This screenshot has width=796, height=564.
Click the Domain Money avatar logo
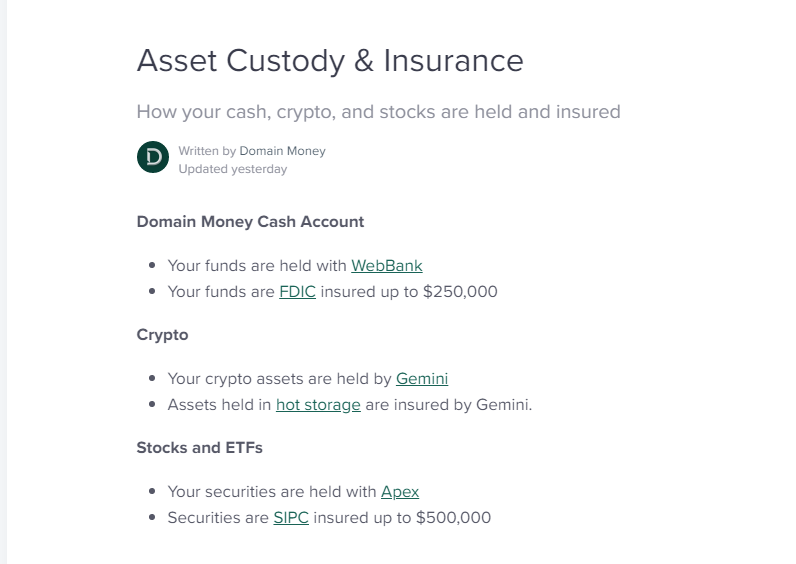[153, 158]
